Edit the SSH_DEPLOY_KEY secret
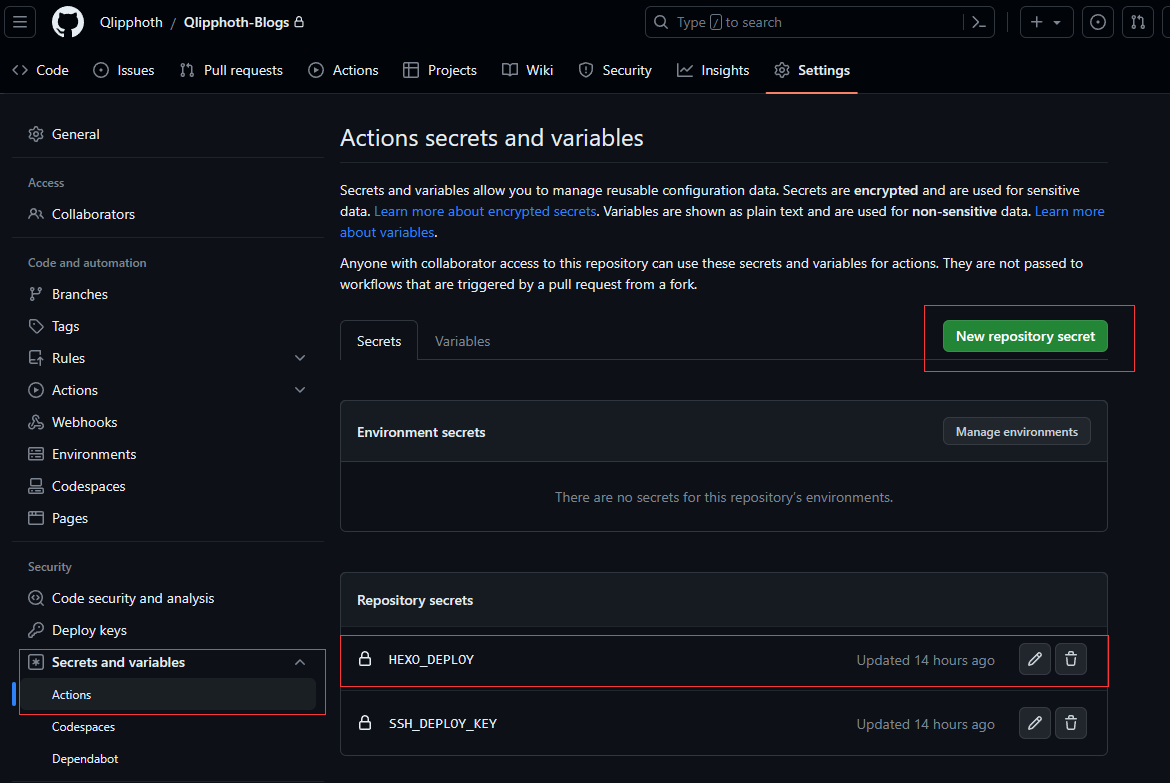Screen dimensions: 1170x783 point(1035,723)
